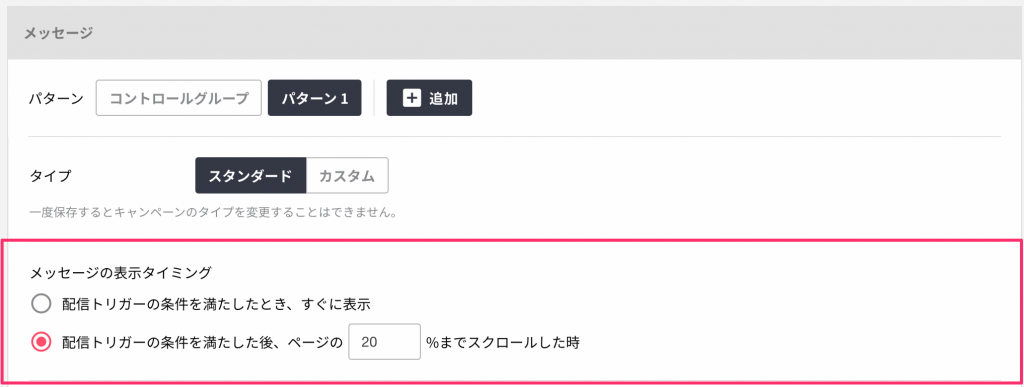Click the note about キャンペーンのタイプ being unchangeable
Screen dimensions: 1024x387
(x=214, y=213)
